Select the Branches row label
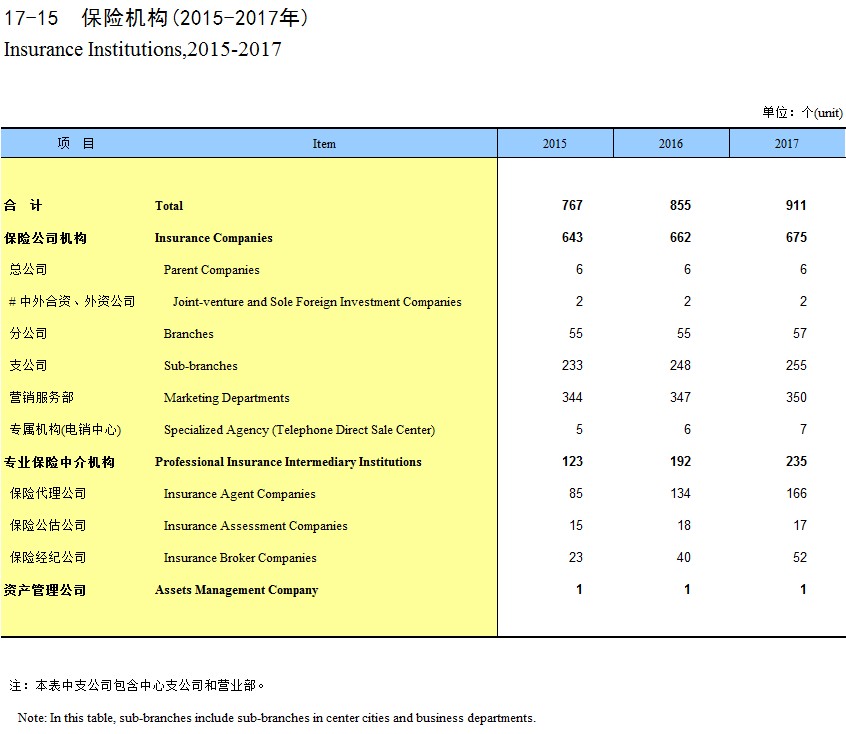Viewport: 846px width, 734px height. (x=188, y=334)
